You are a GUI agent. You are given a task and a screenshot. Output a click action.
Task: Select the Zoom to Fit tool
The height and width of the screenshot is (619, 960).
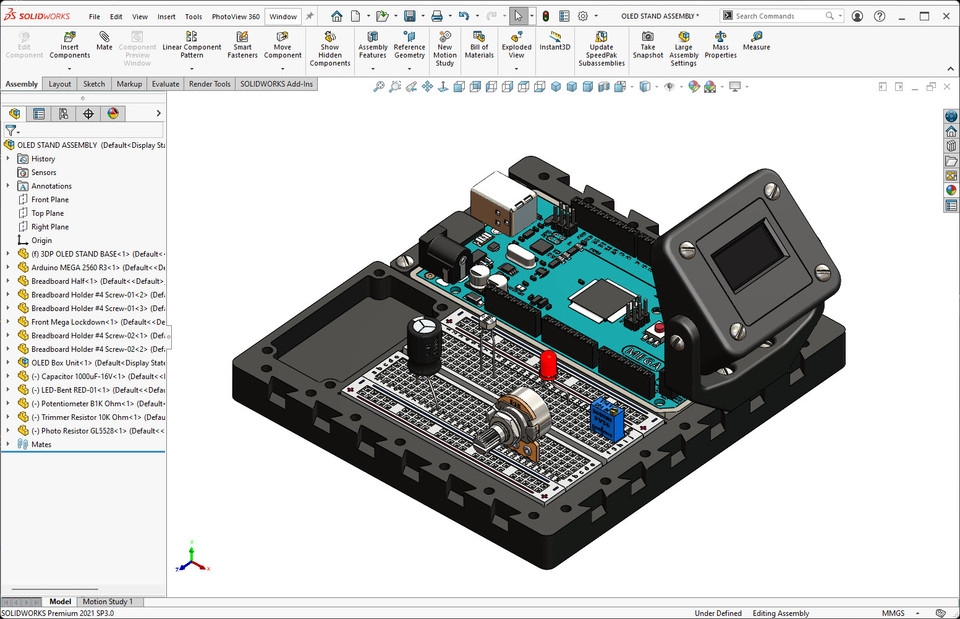378,86
